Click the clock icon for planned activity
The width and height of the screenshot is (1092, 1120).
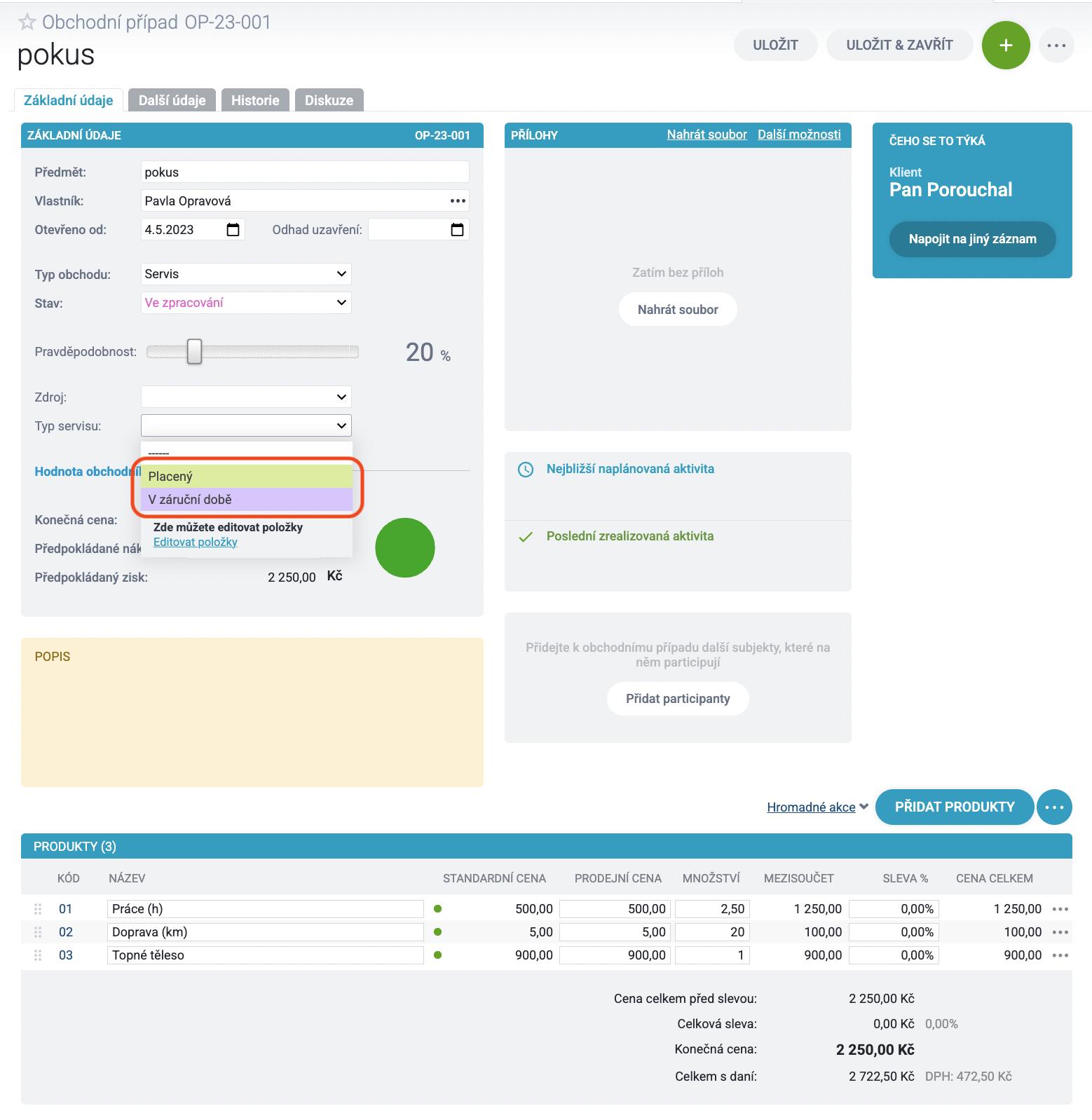(x=525, y=470)
